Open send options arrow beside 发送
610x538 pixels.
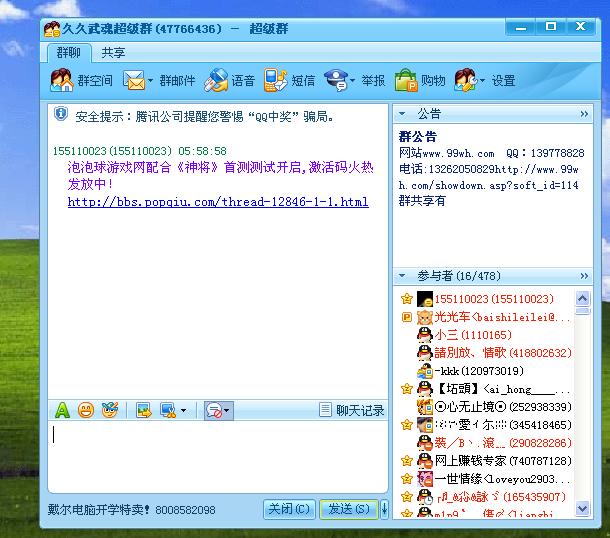pyautogui.click(x=384, y=509)
